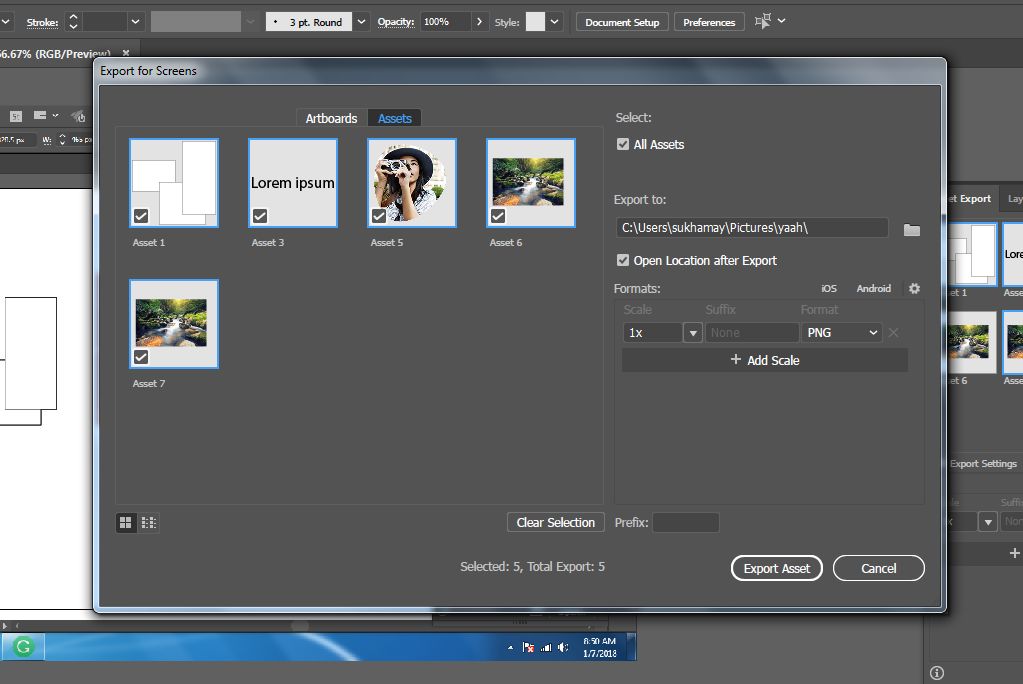Click Add Scale button

[x=765, y=360]
